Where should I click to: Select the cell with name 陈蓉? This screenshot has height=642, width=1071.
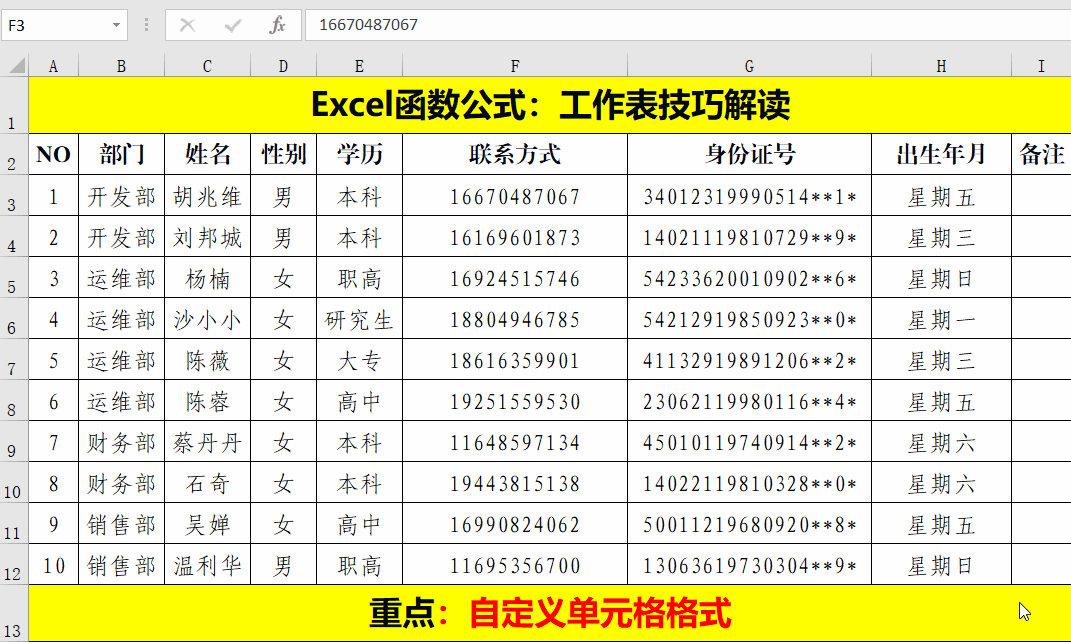click(208, 402)
